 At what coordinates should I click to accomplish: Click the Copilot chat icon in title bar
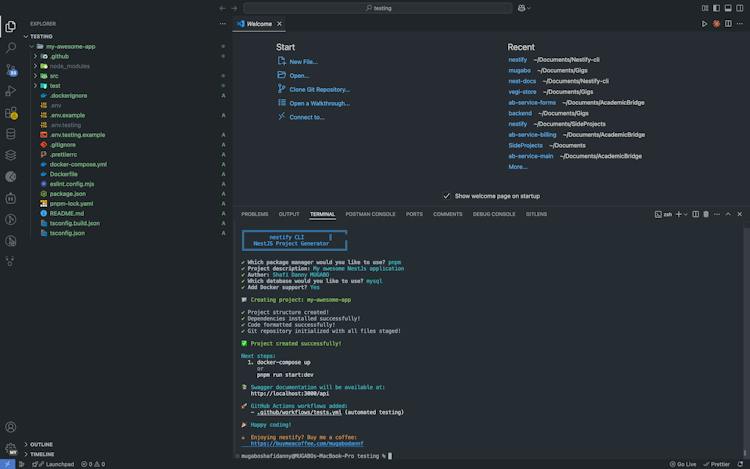[x=521, y=8]
